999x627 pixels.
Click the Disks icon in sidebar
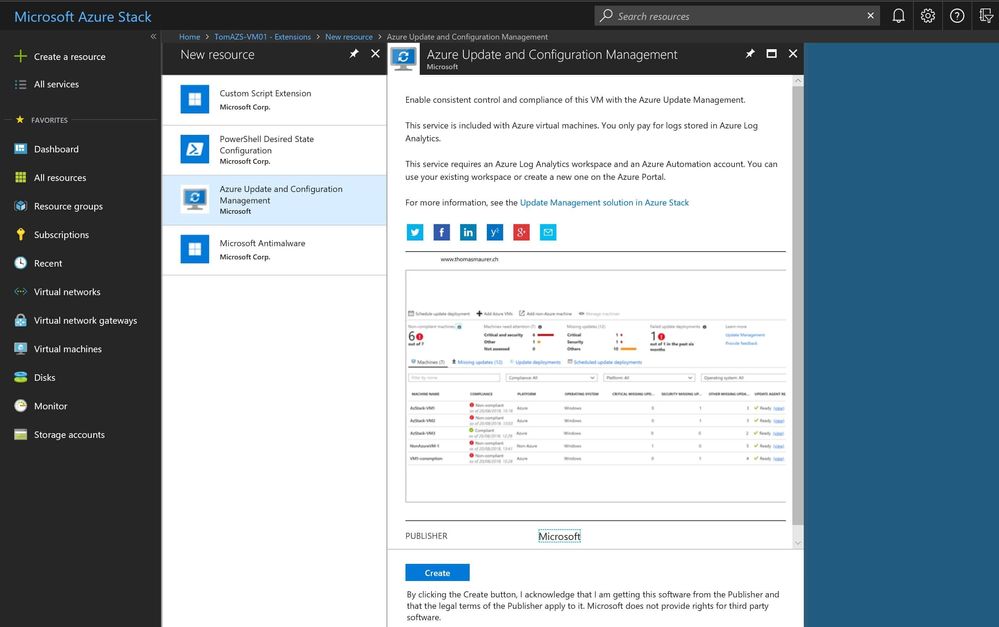pos(20,377)
